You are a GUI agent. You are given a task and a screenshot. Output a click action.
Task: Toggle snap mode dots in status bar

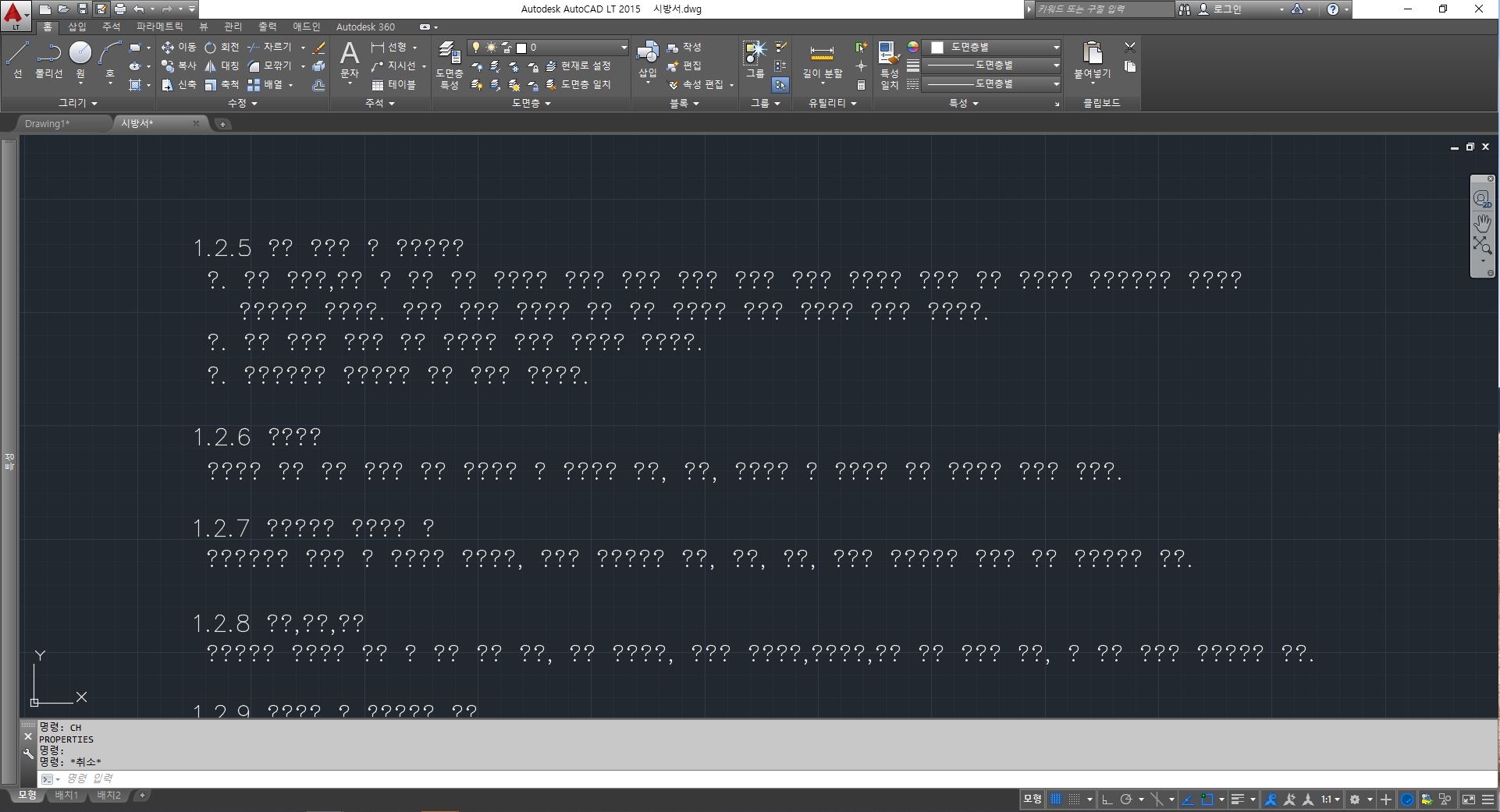[x=1075, y=799]
